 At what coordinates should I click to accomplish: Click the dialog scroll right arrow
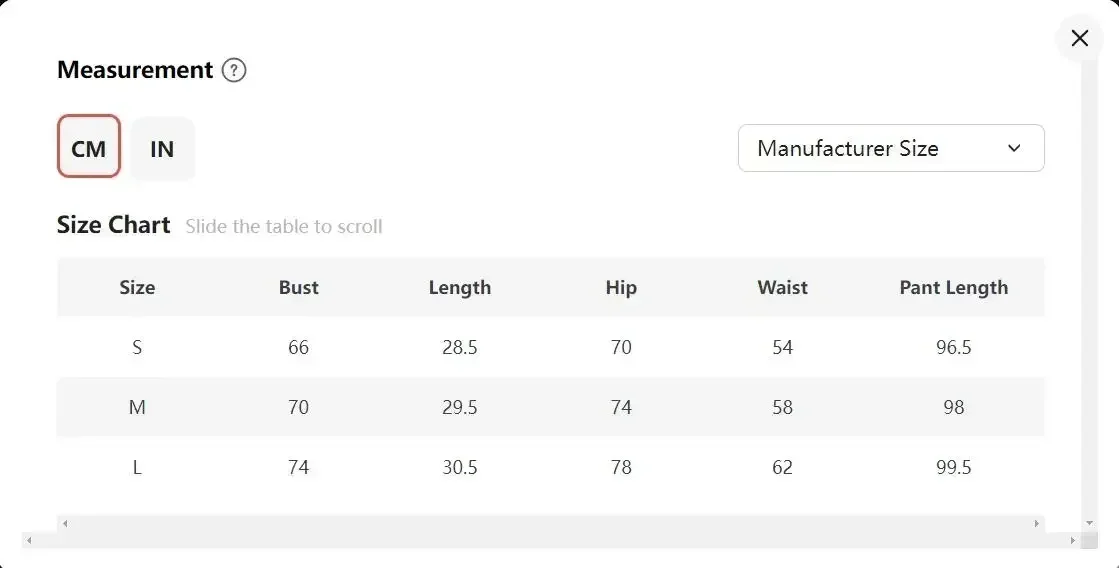coord(1072,541)
